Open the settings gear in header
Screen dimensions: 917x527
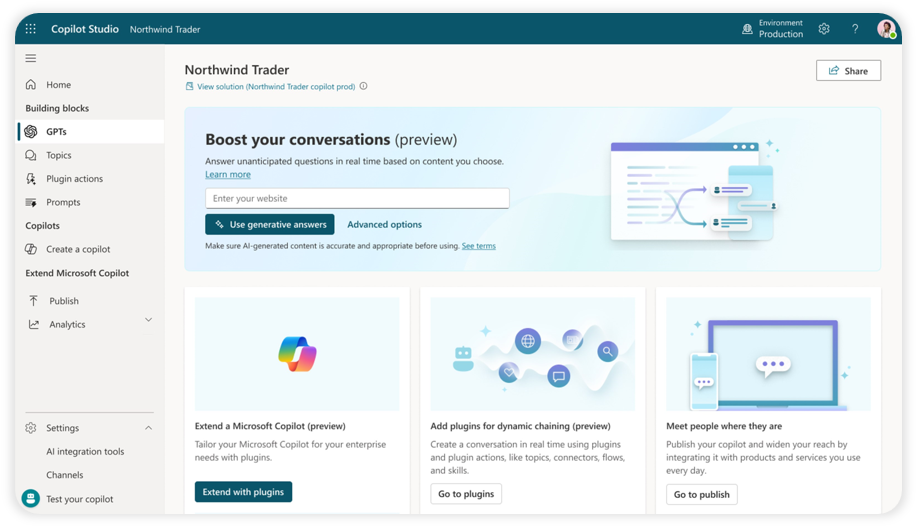click(824, 29)
